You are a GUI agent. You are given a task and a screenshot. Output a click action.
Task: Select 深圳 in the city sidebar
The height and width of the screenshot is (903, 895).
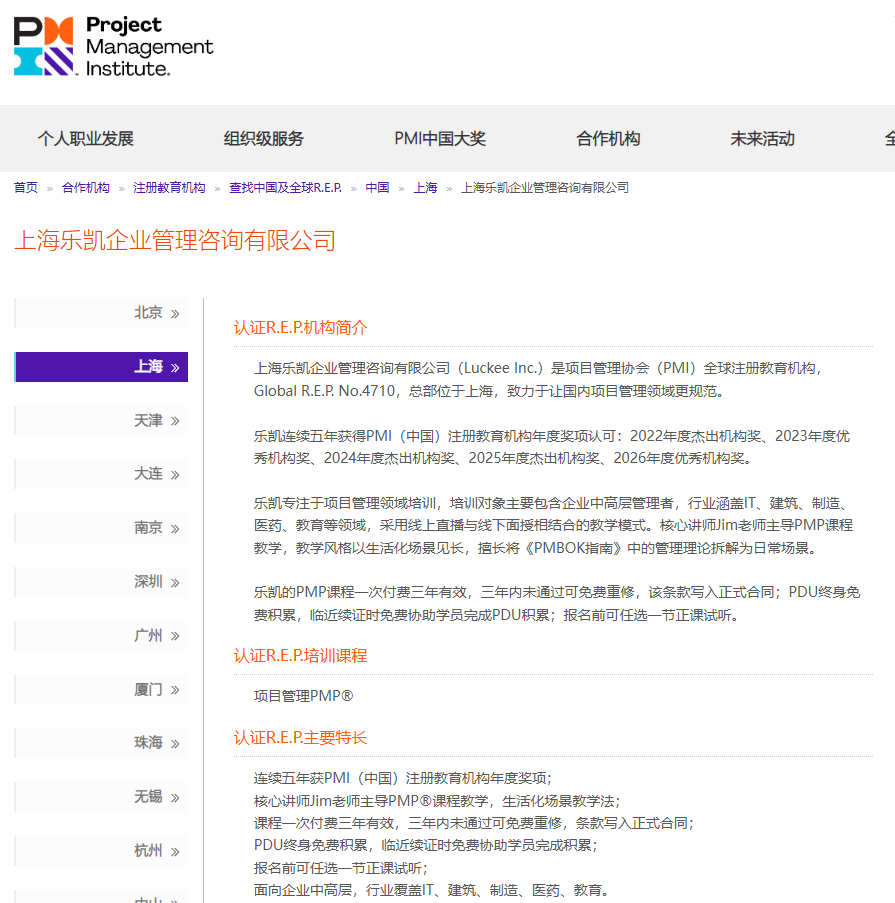pos(101,582)
